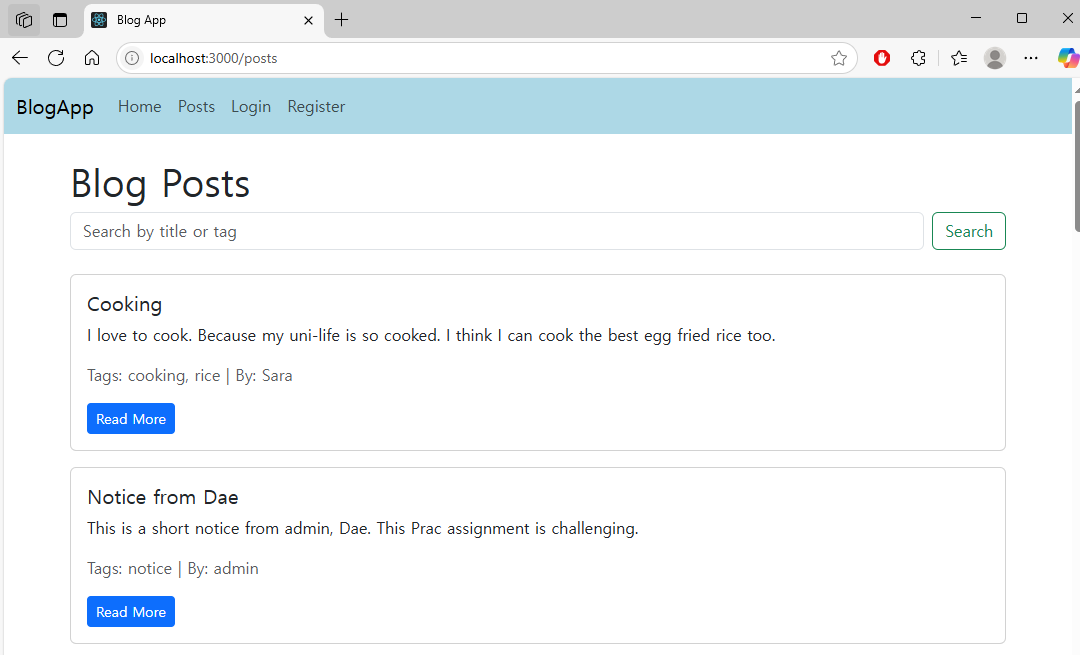Open the Login nav link

click(251, 107)
